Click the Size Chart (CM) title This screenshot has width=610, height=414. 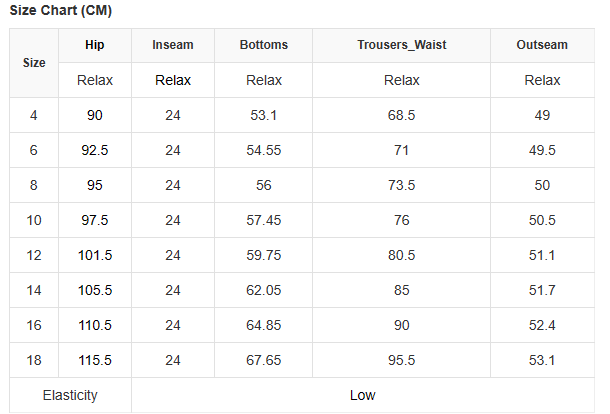61,11
